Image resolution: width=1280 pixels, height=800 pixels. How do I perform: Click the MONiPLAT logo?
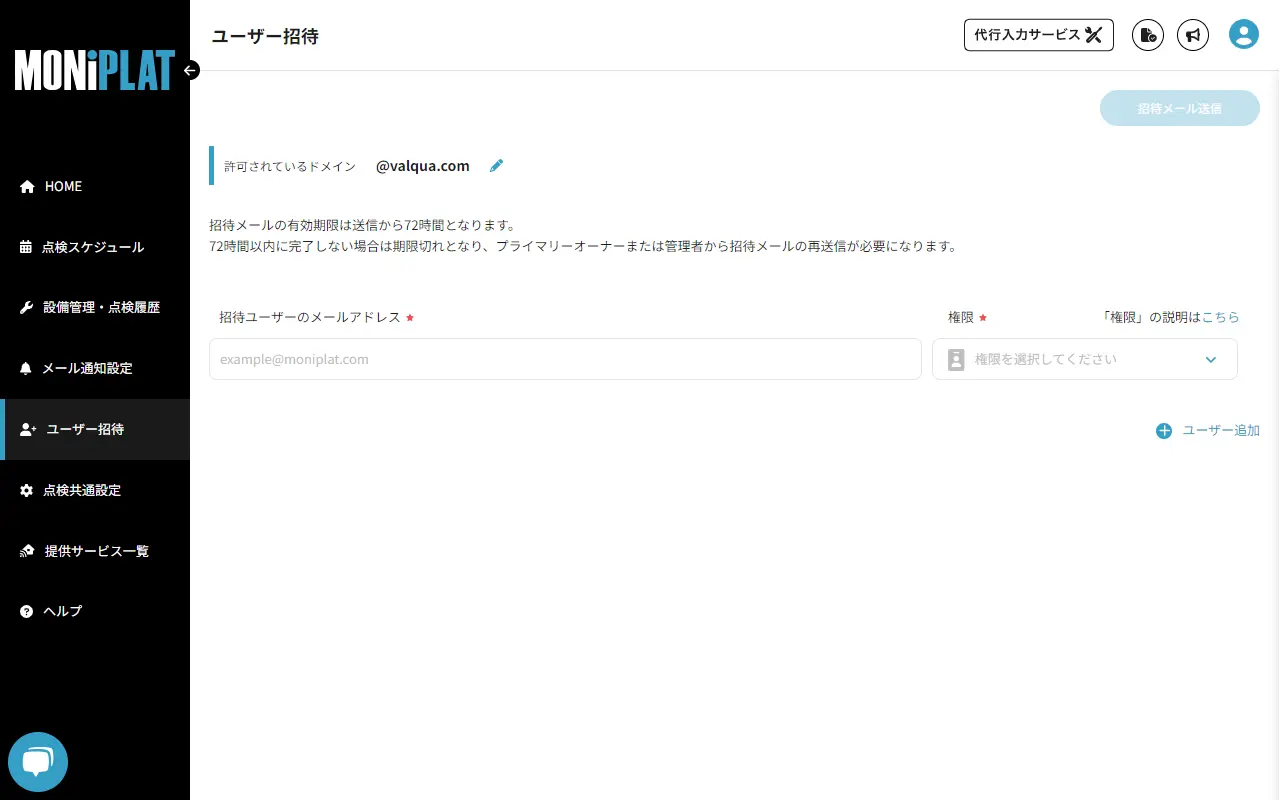[x=93, y=70]
